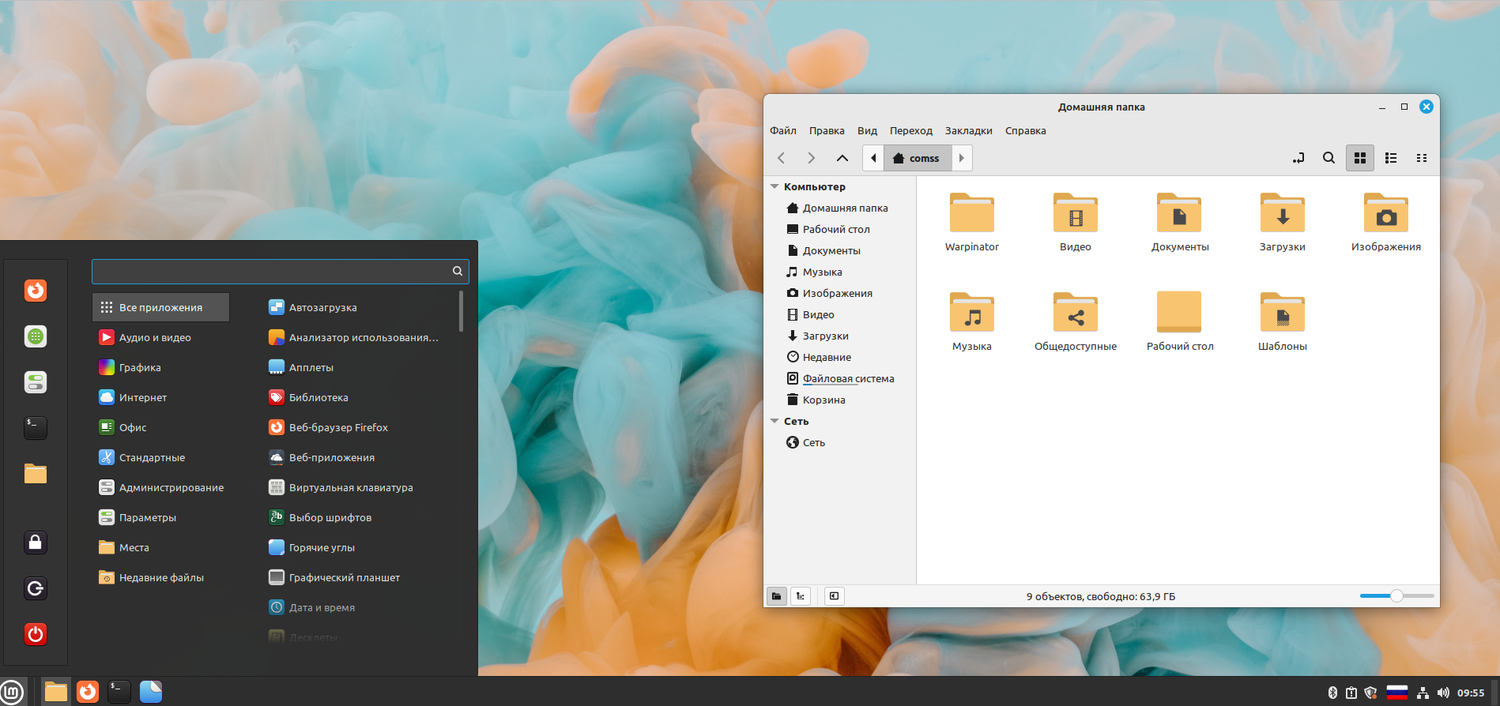Click logout button in menu
1500x706 pixels.
click(36, 588)
